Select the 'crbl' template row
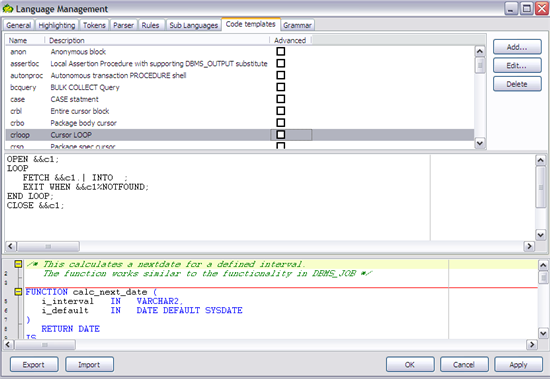The width and height of the screenshot is (550, 379). 240,111
